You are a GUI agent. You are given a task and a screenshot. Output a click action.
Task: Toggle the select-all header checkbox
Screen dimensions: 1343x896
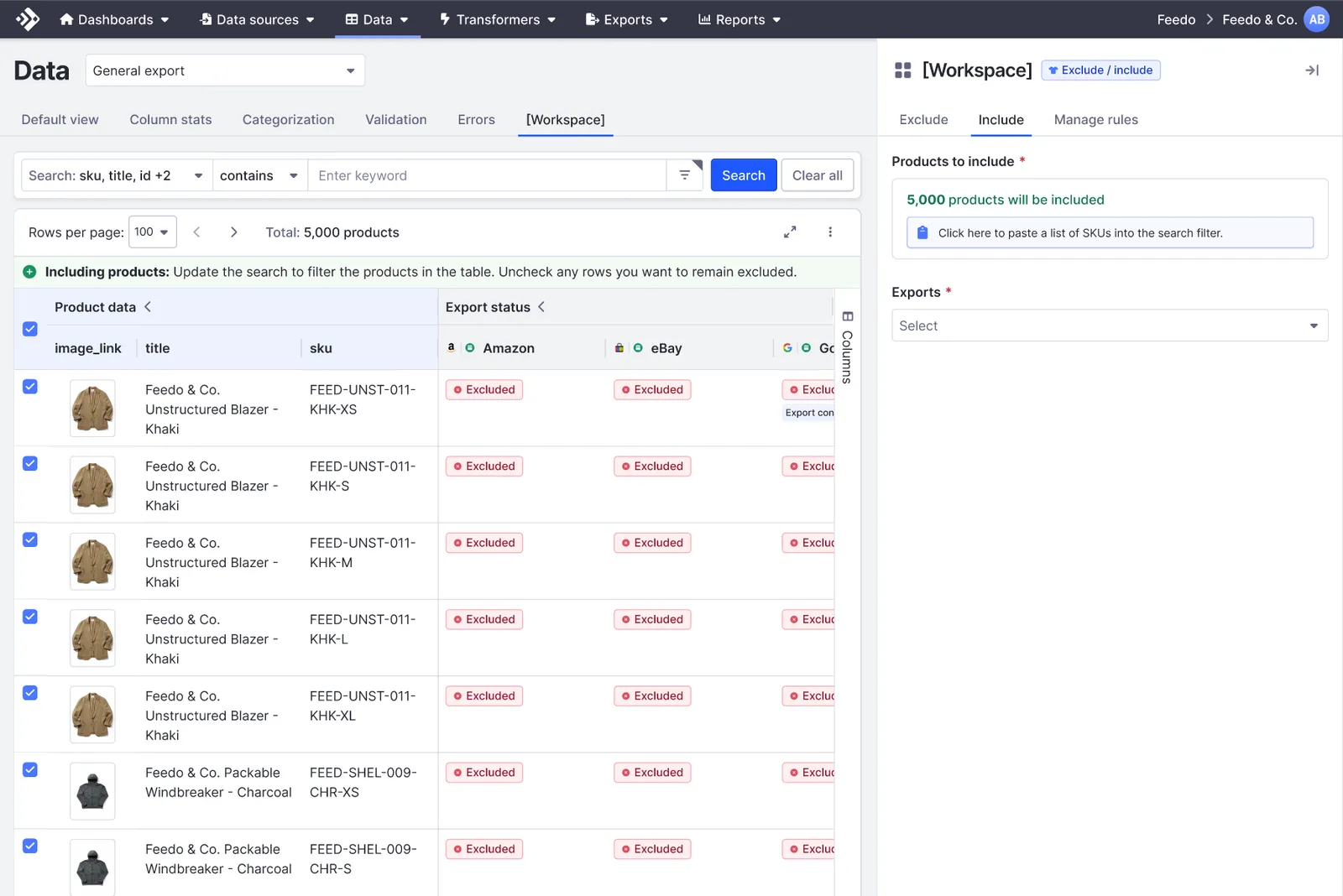click(30, 329)
